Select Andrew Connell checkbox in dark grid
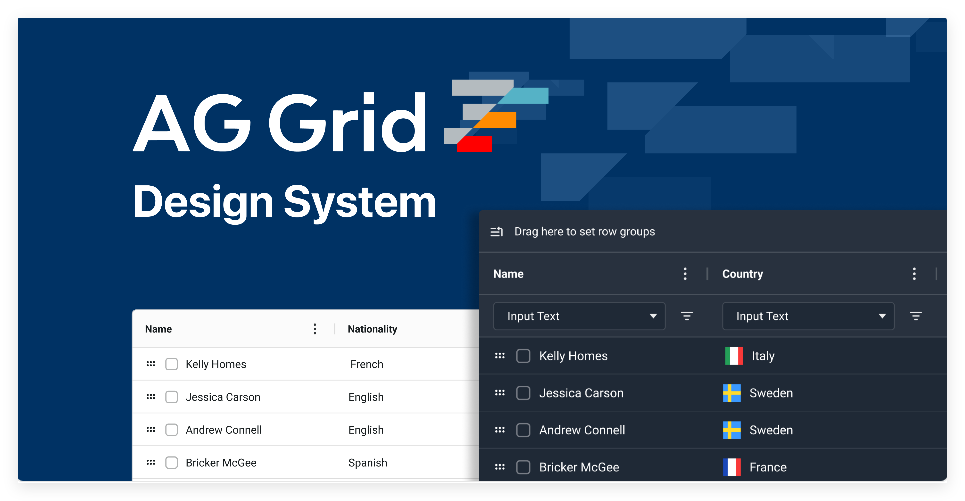This screenshot has height=501, width=965. (x=523, y=430)
